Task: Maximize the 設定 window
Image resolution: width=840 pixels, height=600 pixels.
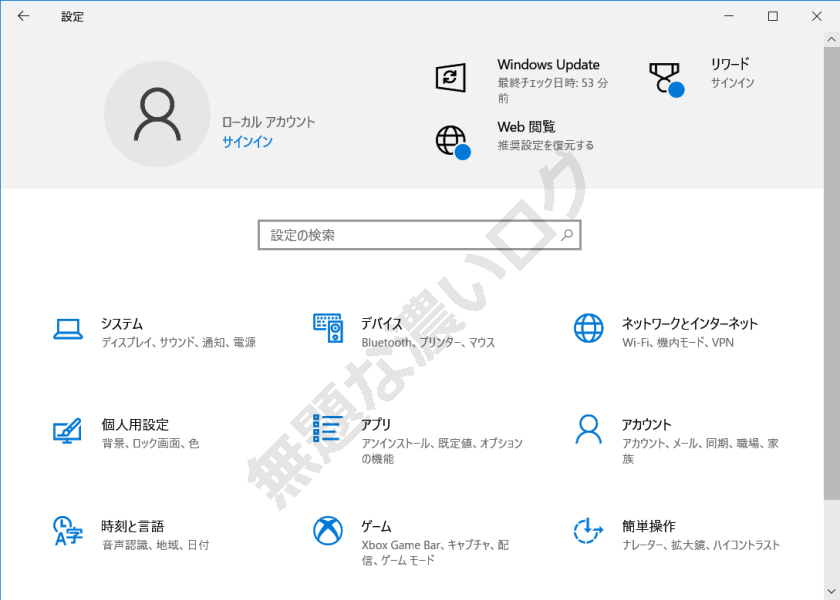Action: click(772, 16)
